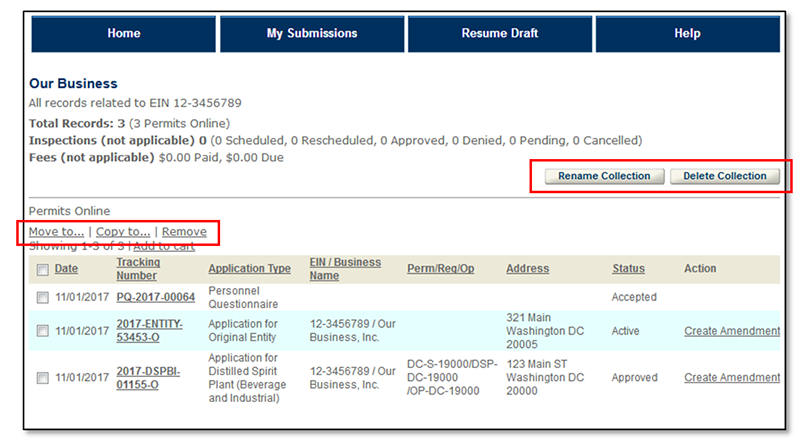The height and width of the screenshot is (444, 800).
Task: Open the Help tab
Action: [x=687, y=33]
